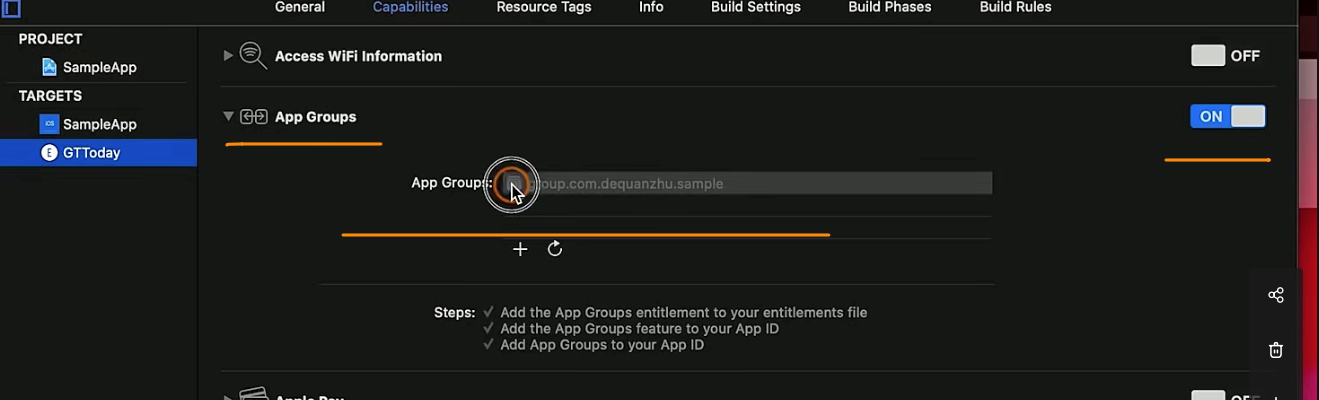Image resolution: width=1319 pixels, height=400 pixels.
Task: Turn off the App Groups switch
Action: click(x=1228, y=117)
